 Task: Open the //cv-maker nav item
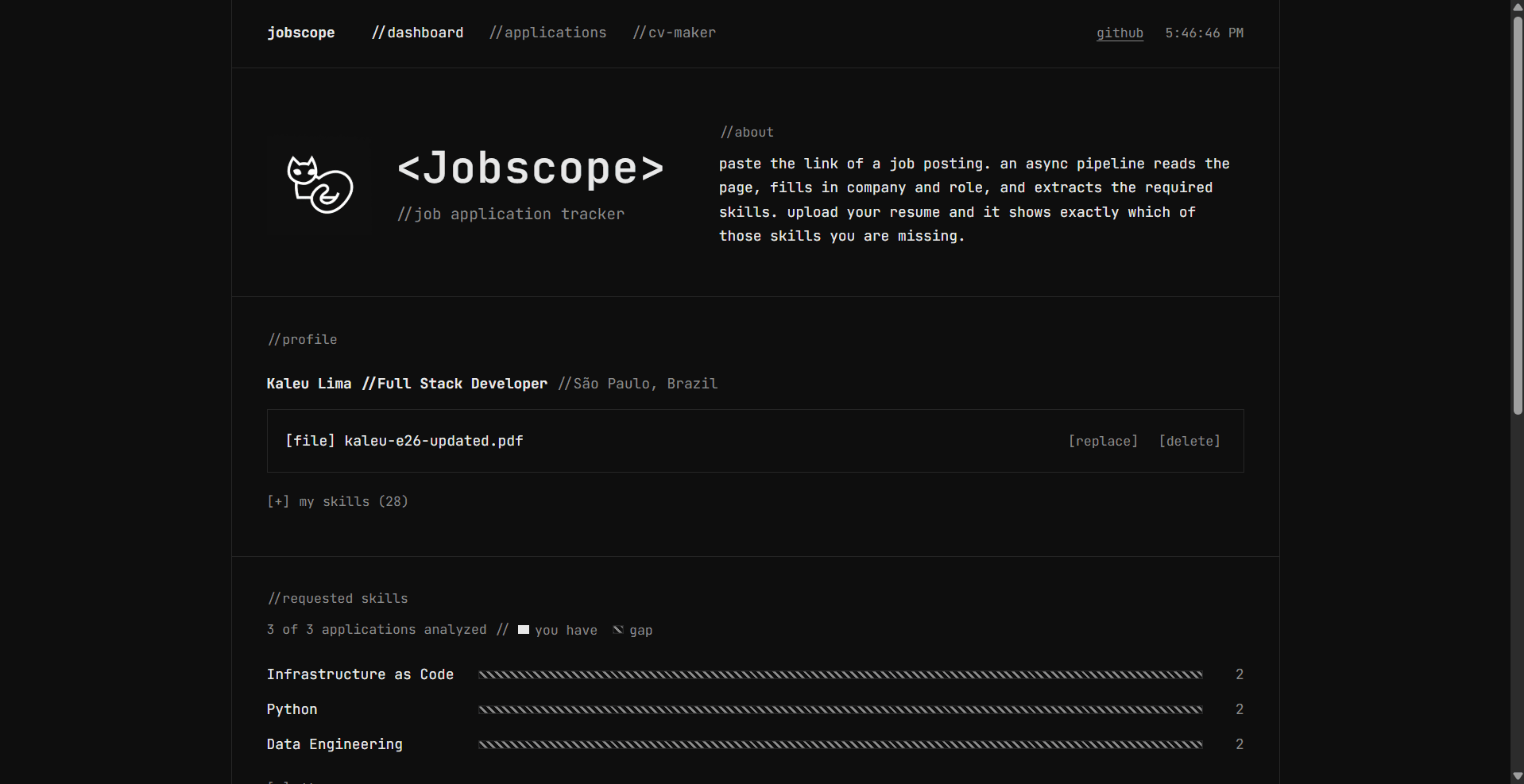[x=674, y=33]
